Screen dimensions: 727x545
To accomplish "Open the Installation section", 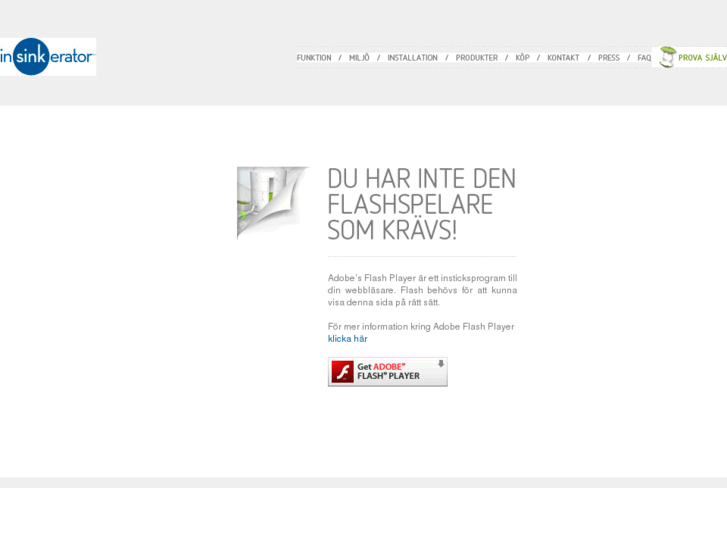I will (x=413, y=58).
